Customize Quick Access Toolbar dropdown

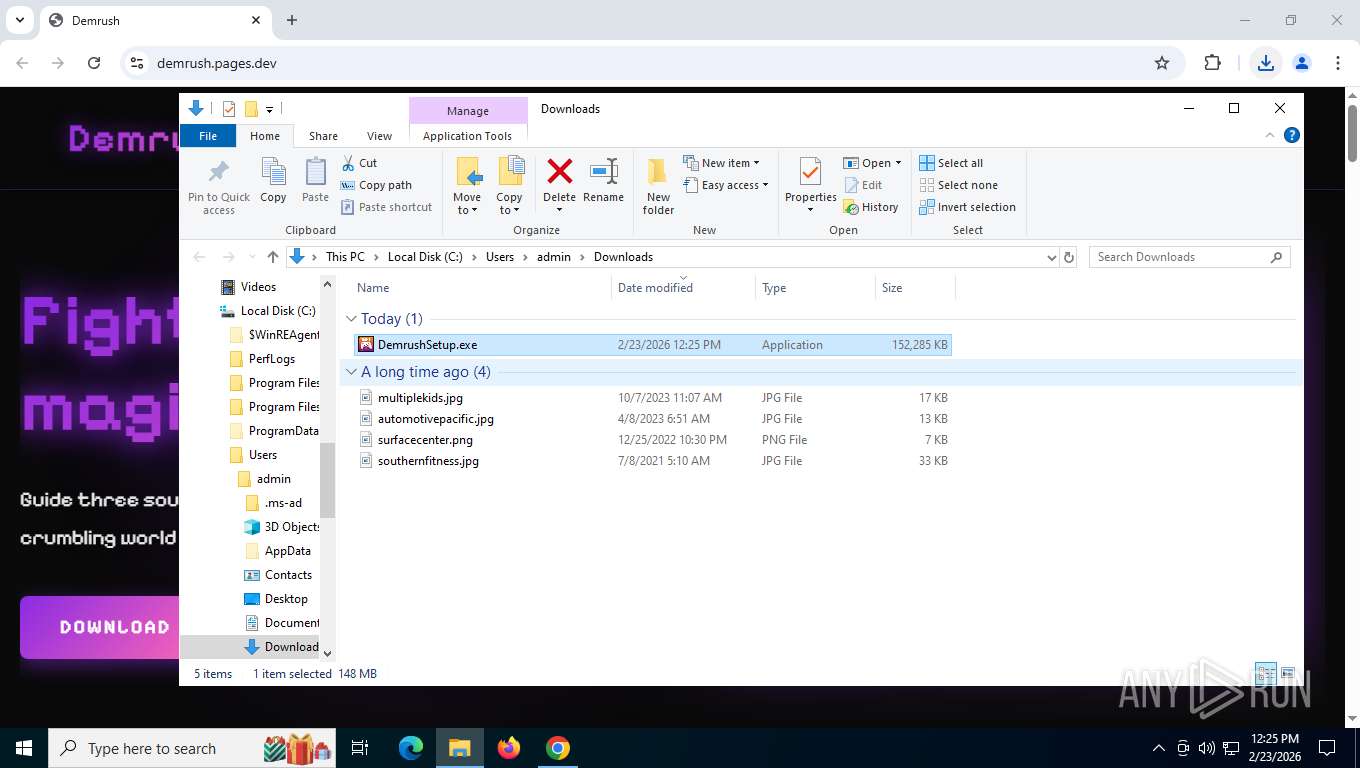tap(269, 109)
